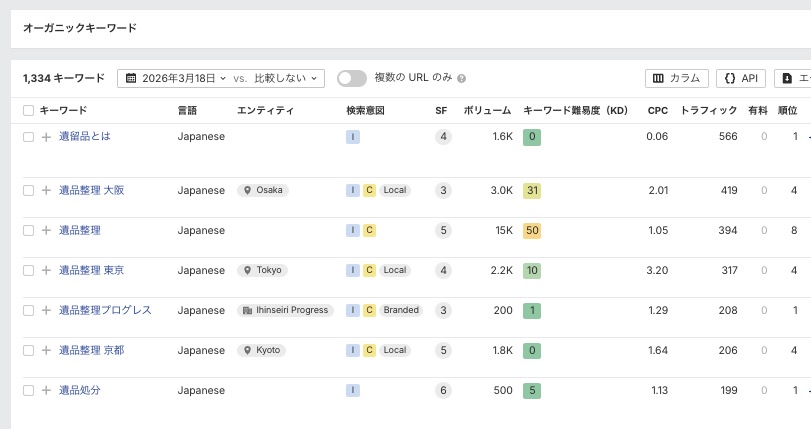Viewport: 811px width, 429px height.
Task: Click the calendar icon in date picker
Action: (131, 78)
